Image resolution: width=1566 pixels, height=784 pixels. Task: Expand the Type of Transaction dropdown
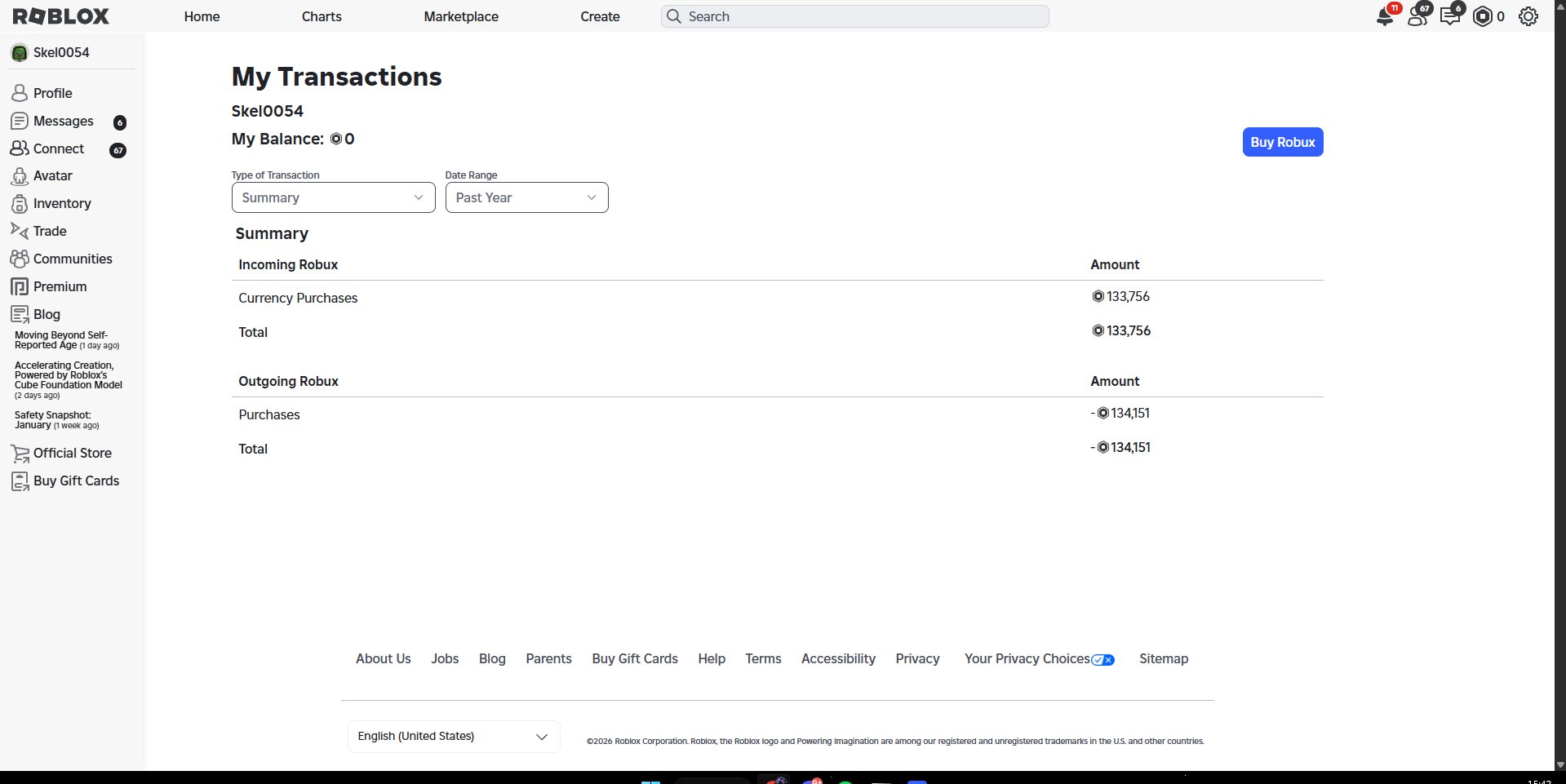[333, 198]
